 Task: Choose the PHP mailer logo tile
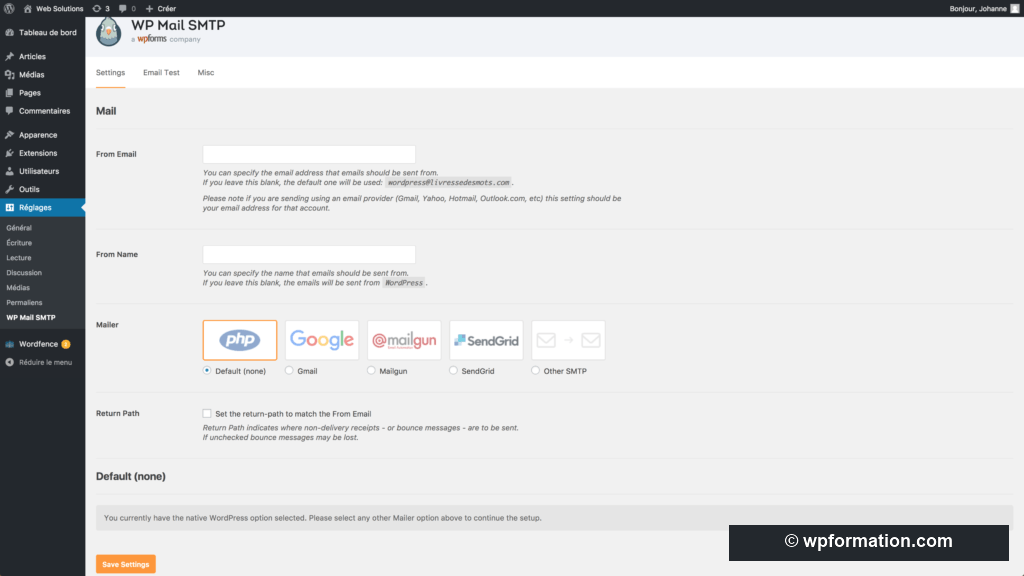(x=240, y=340)
